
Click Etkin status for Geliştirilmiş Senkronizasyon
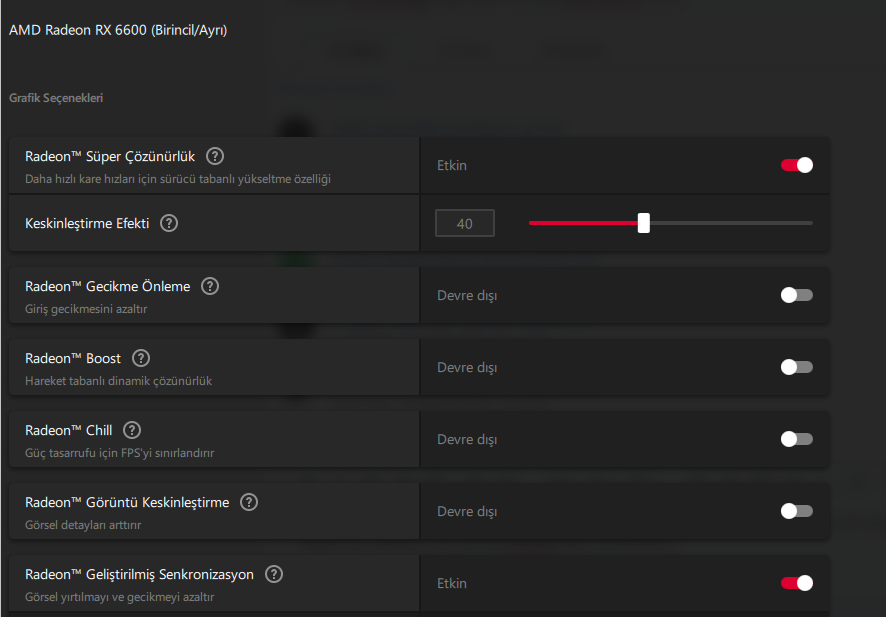(x=452, y=584)
